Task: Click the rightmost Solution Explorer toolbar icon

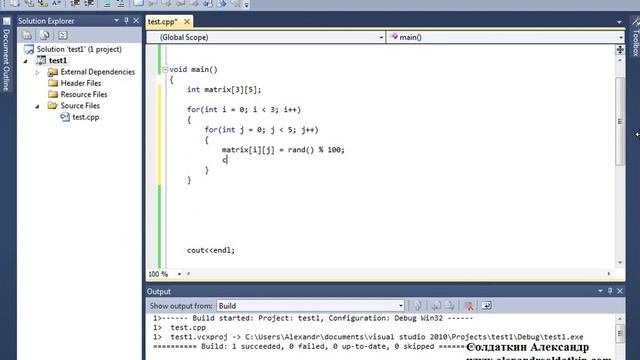Action: [x=62, y=35]
